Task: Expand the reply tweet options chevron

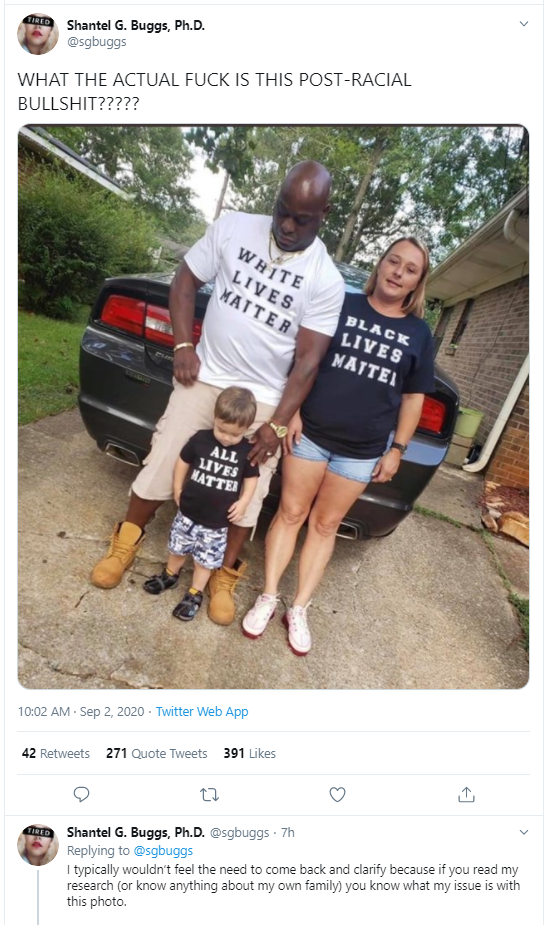Action: click(524, 832)
